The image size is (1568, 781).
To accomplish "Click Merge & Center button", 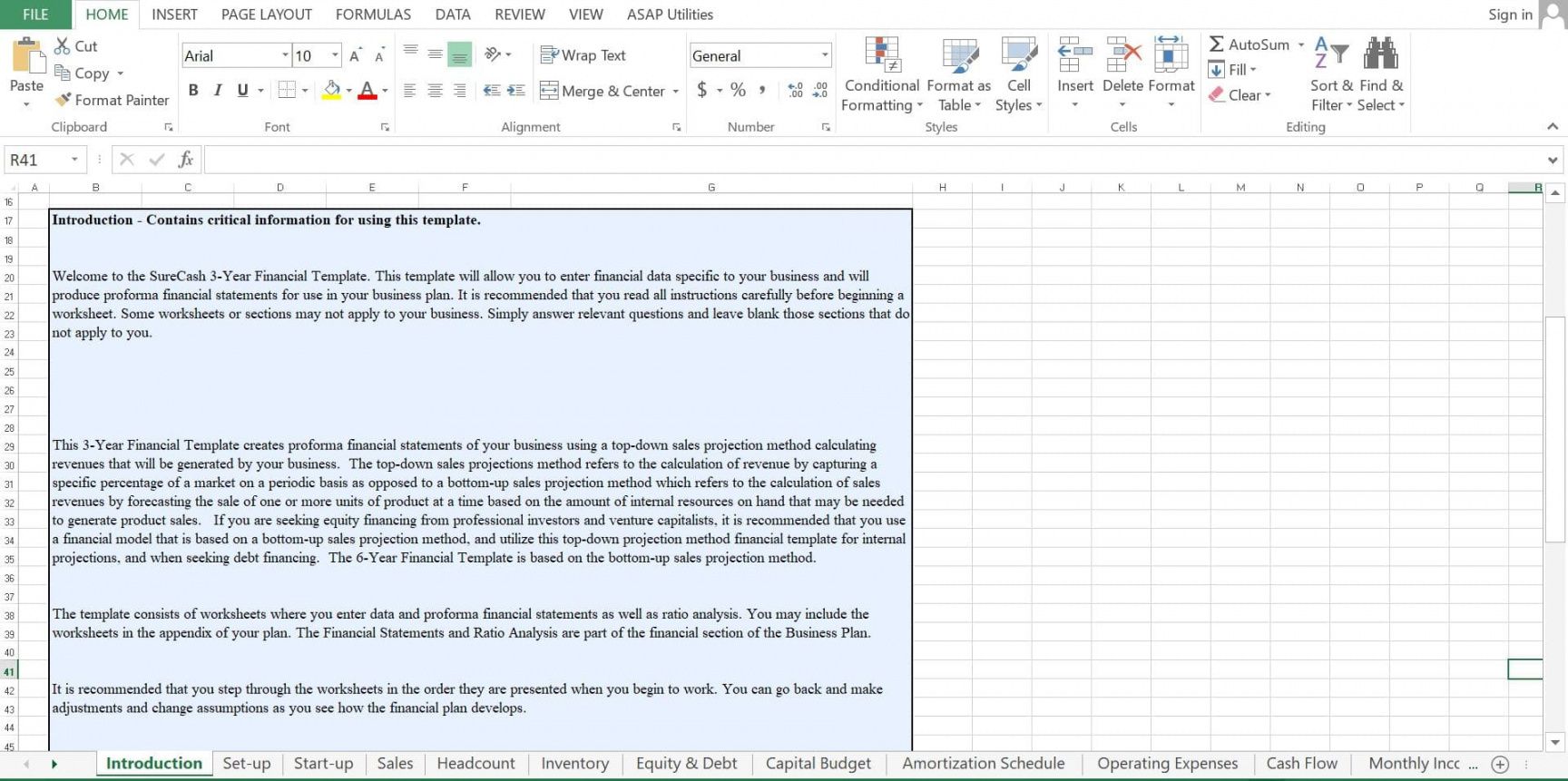I will click(x=603, y=91).
